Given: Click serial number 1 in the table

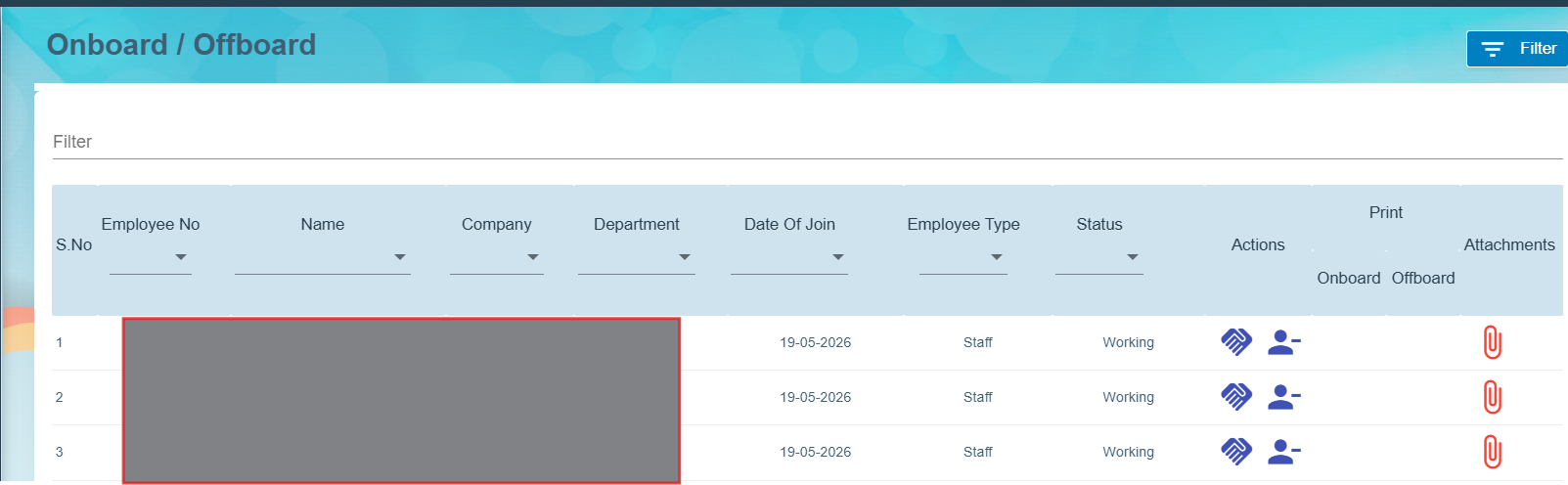Looking at the screenshot, I should tap(60, 342).
